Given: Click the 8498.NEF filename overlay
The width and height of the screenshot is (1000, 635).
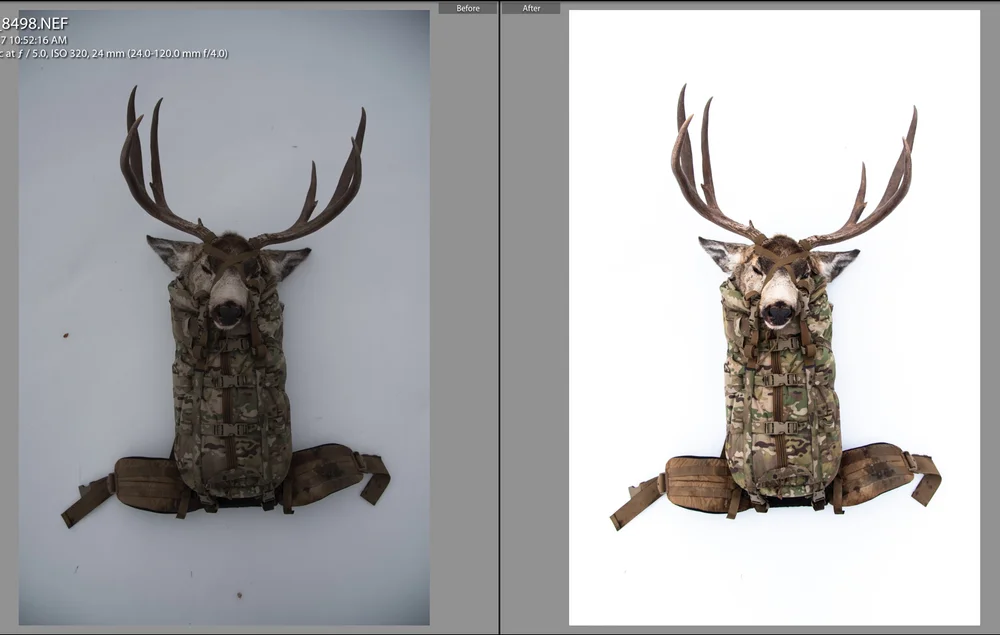Looking at the screenshot, I should click(x=34, y=24).
